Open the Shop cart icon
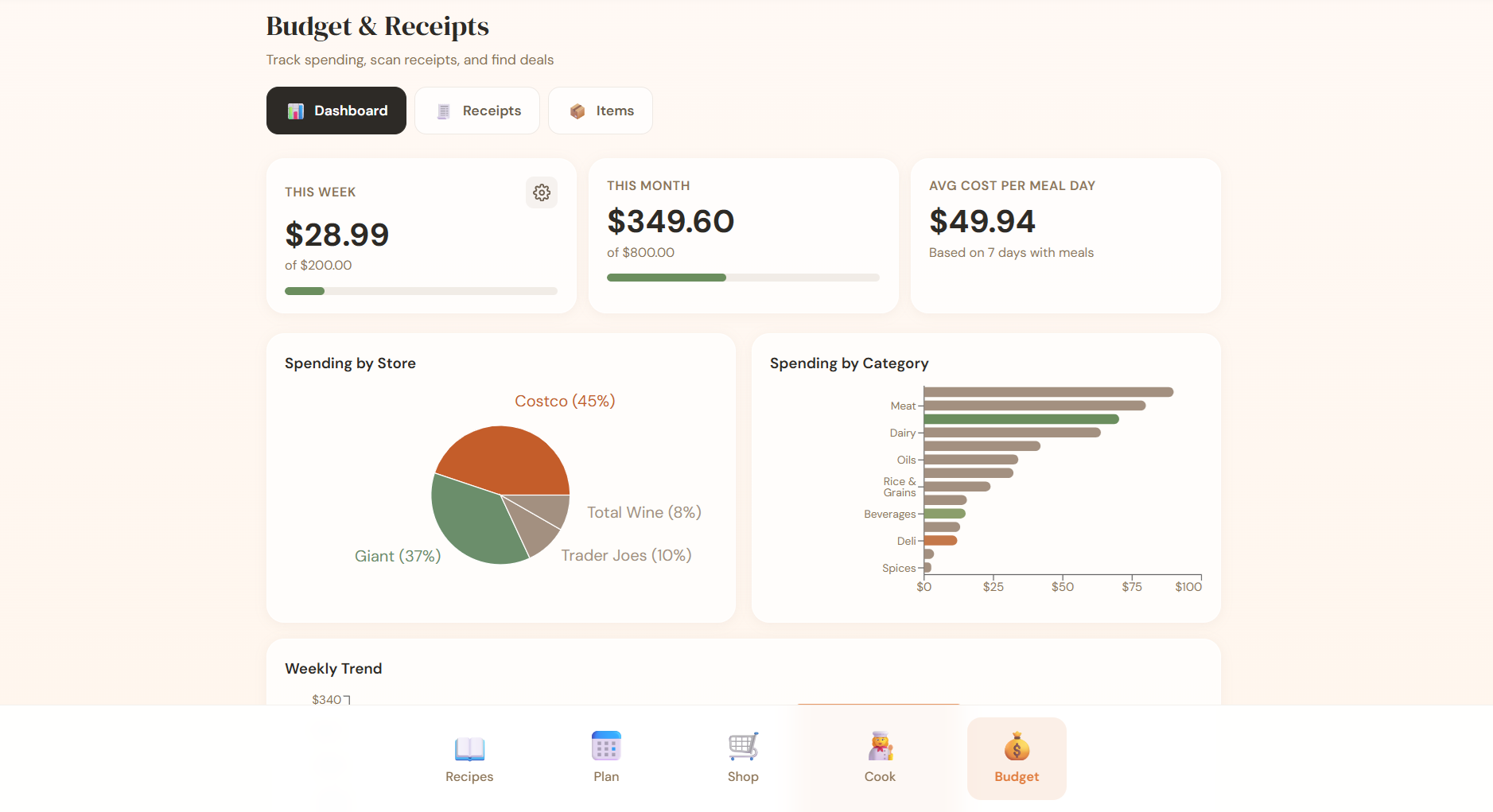Image resolution: width=1493 pixels, height=812 pixels. 742,747
